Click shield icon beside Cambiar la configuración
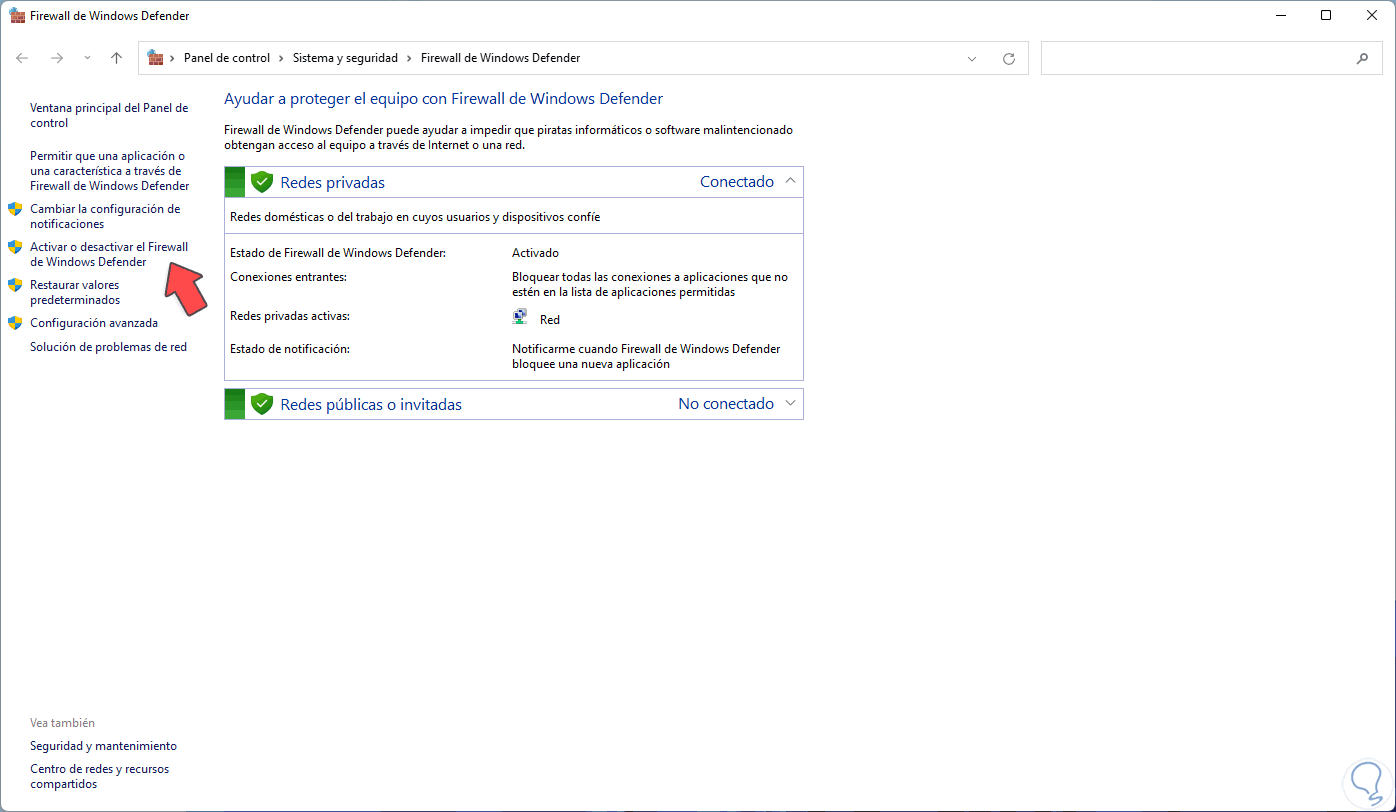Viewport: 1396px width, 812px height. (x=15, y=209)
